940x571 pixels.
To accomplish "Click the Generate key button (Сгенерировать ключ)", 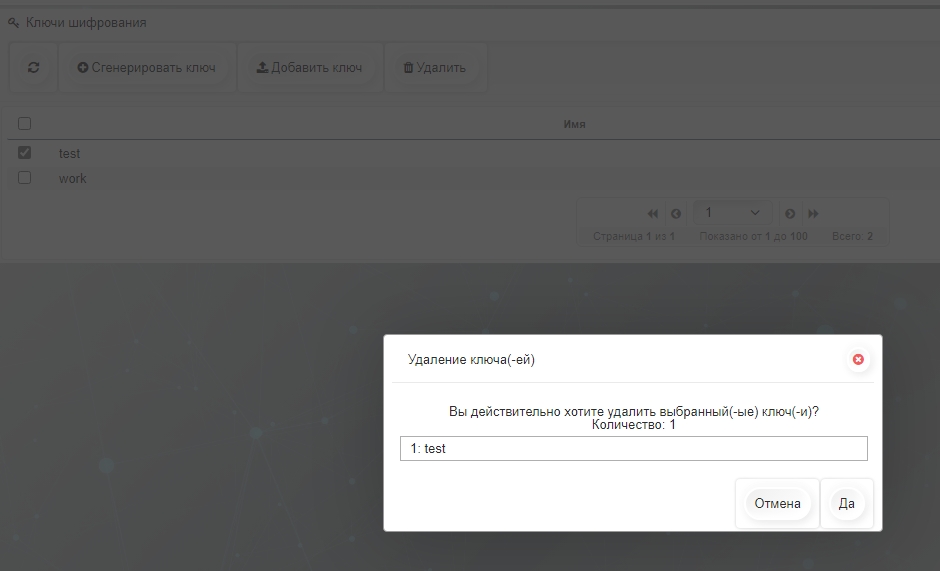I will [x=146, y=67].
